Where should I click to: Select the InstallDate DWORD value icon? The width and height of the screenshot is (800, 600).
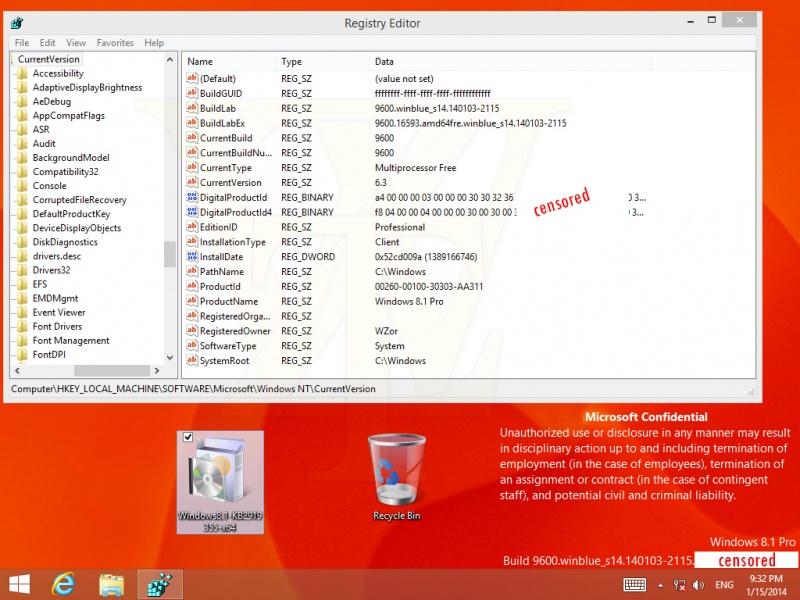192,256
